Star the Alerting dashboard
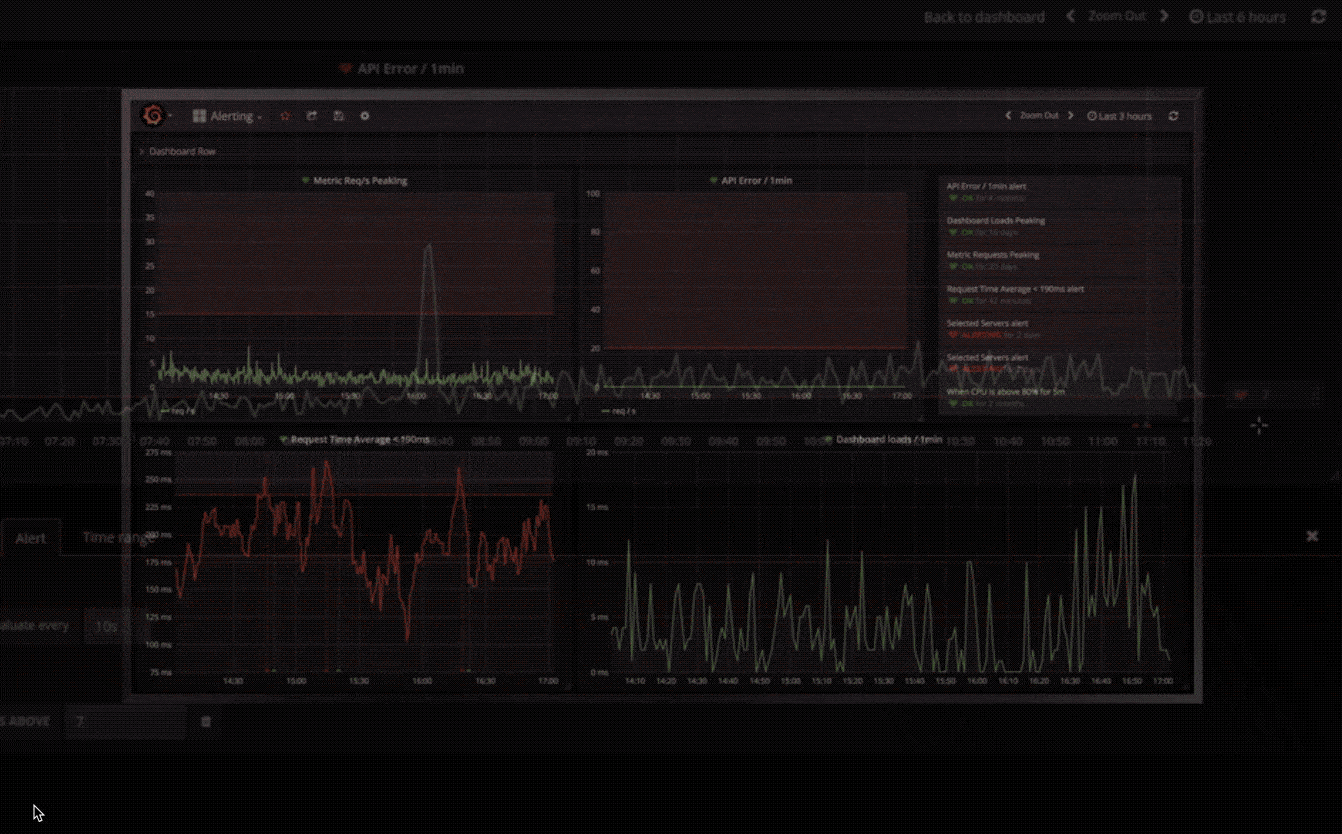 tap(285, 116)
